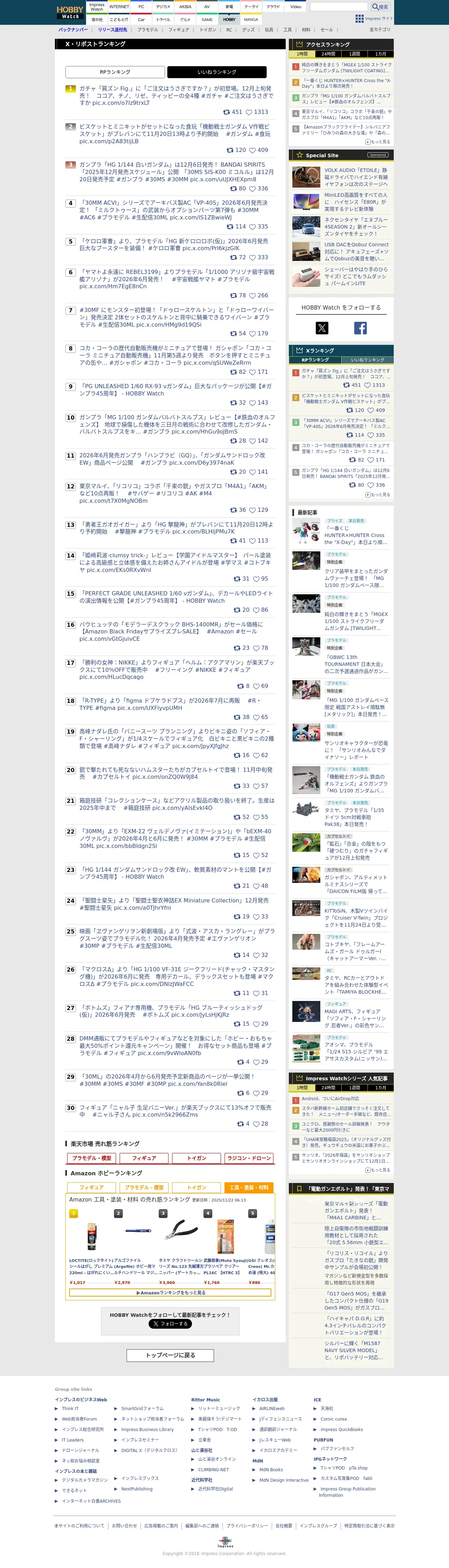Expand もっと見る under the Impress Watchシリーズ ranking
The width and height of the screenshot is (449, 1568).
coord(378,1170)
